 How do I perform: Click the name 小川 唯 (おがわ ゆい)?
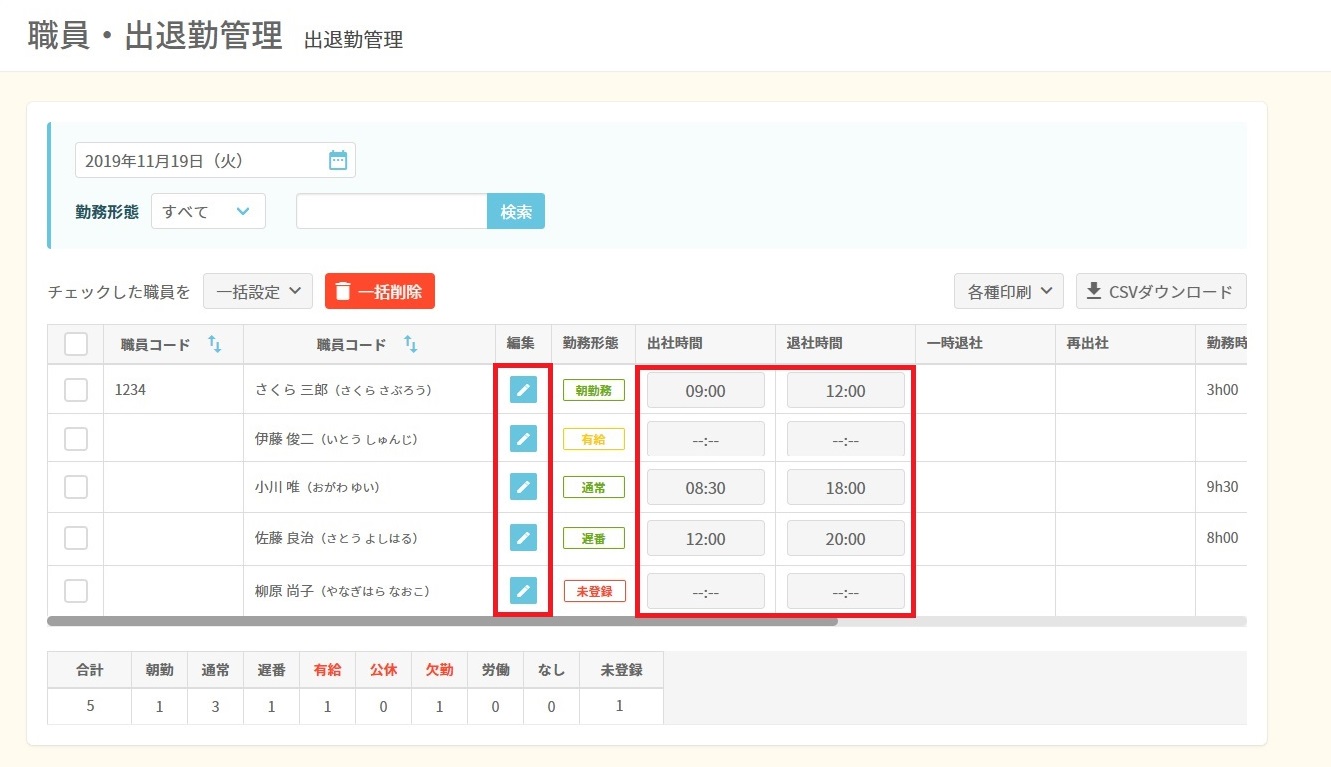(x=318, y=487)
